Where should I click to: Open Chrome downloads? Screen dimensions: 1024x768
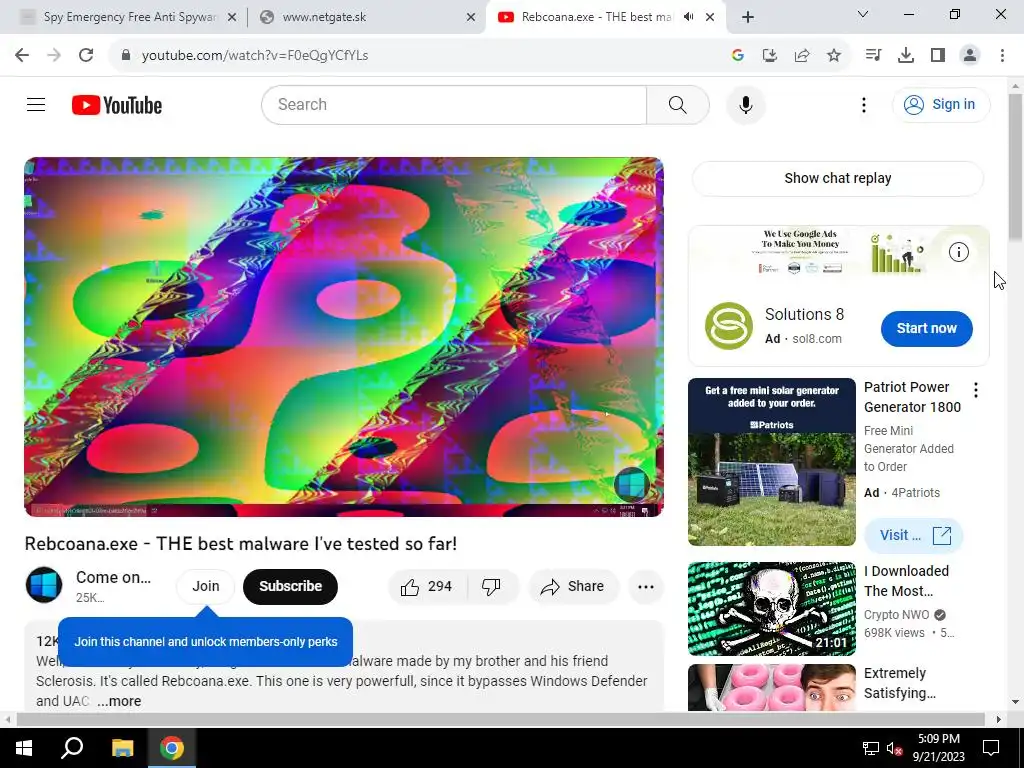point(906,56)
